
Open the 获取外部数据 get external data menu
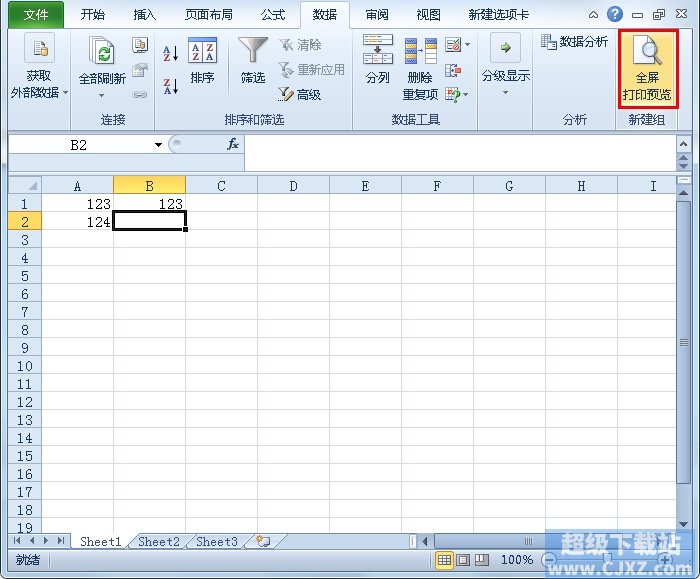(39, 67)
